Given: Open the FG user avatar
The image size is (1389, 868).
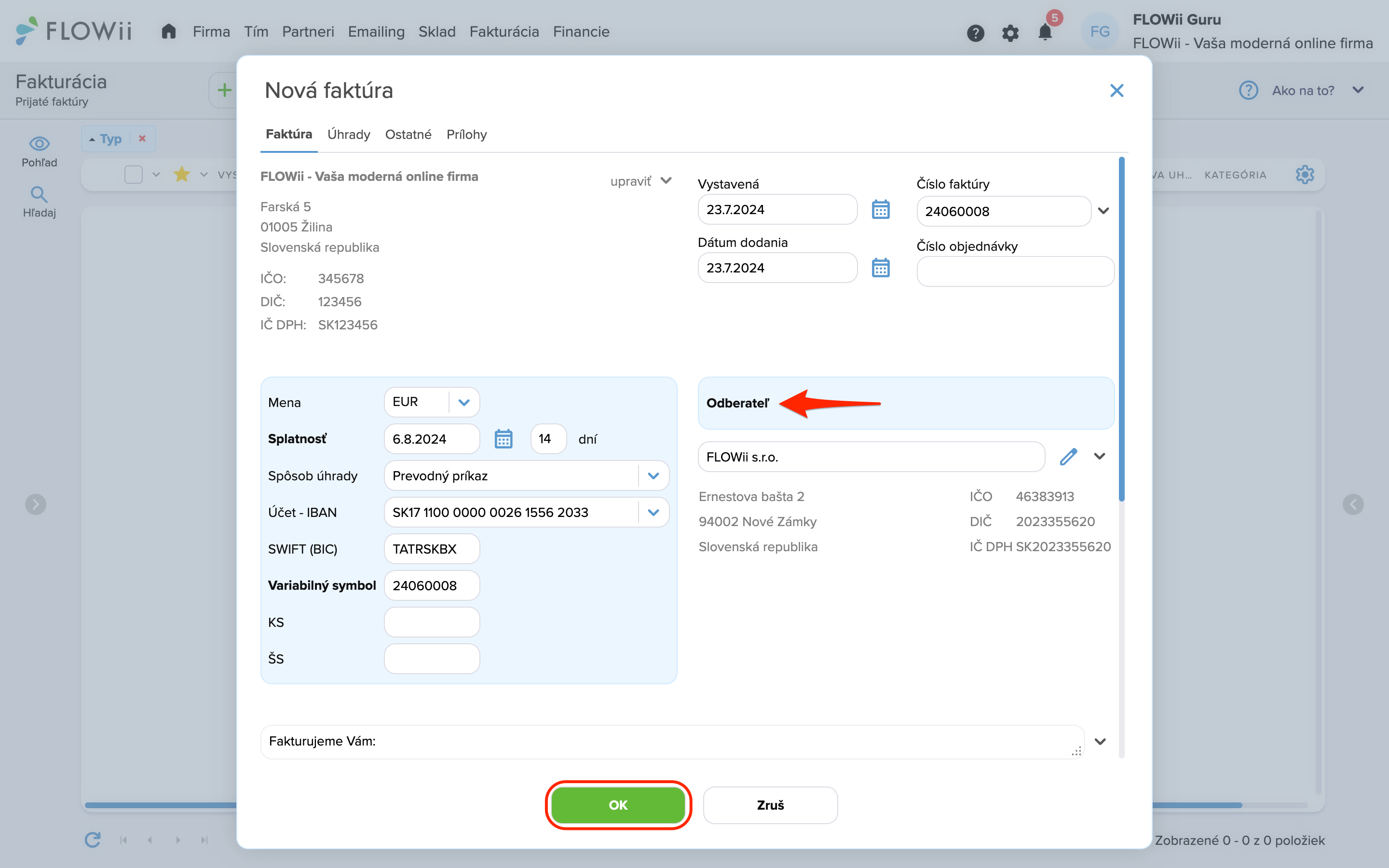Looking at the screenshot, I should click(1099, 31).
